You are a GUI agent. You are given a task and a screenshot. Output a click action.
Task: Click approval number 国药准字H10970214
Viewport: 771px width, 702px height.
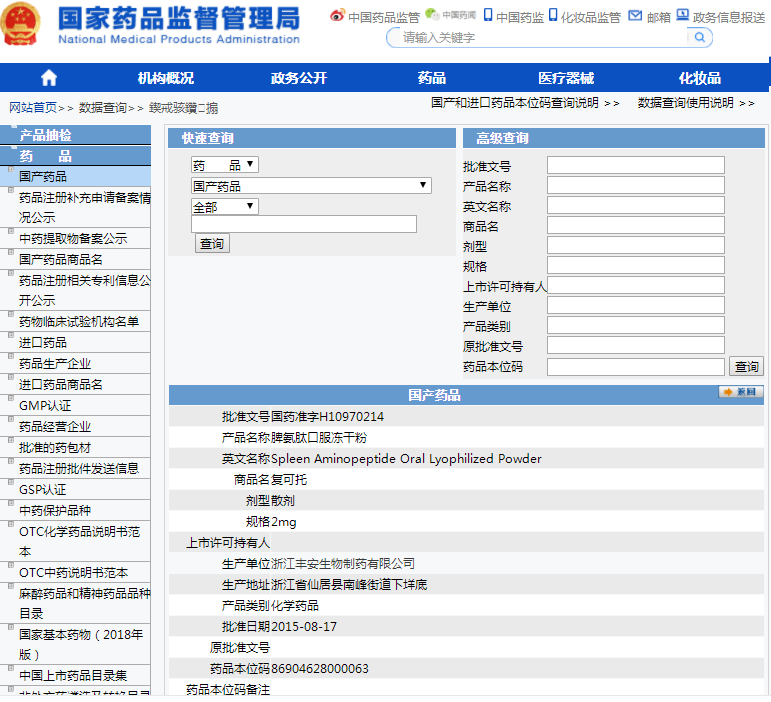pyautogui.click(x=327, y=417)
